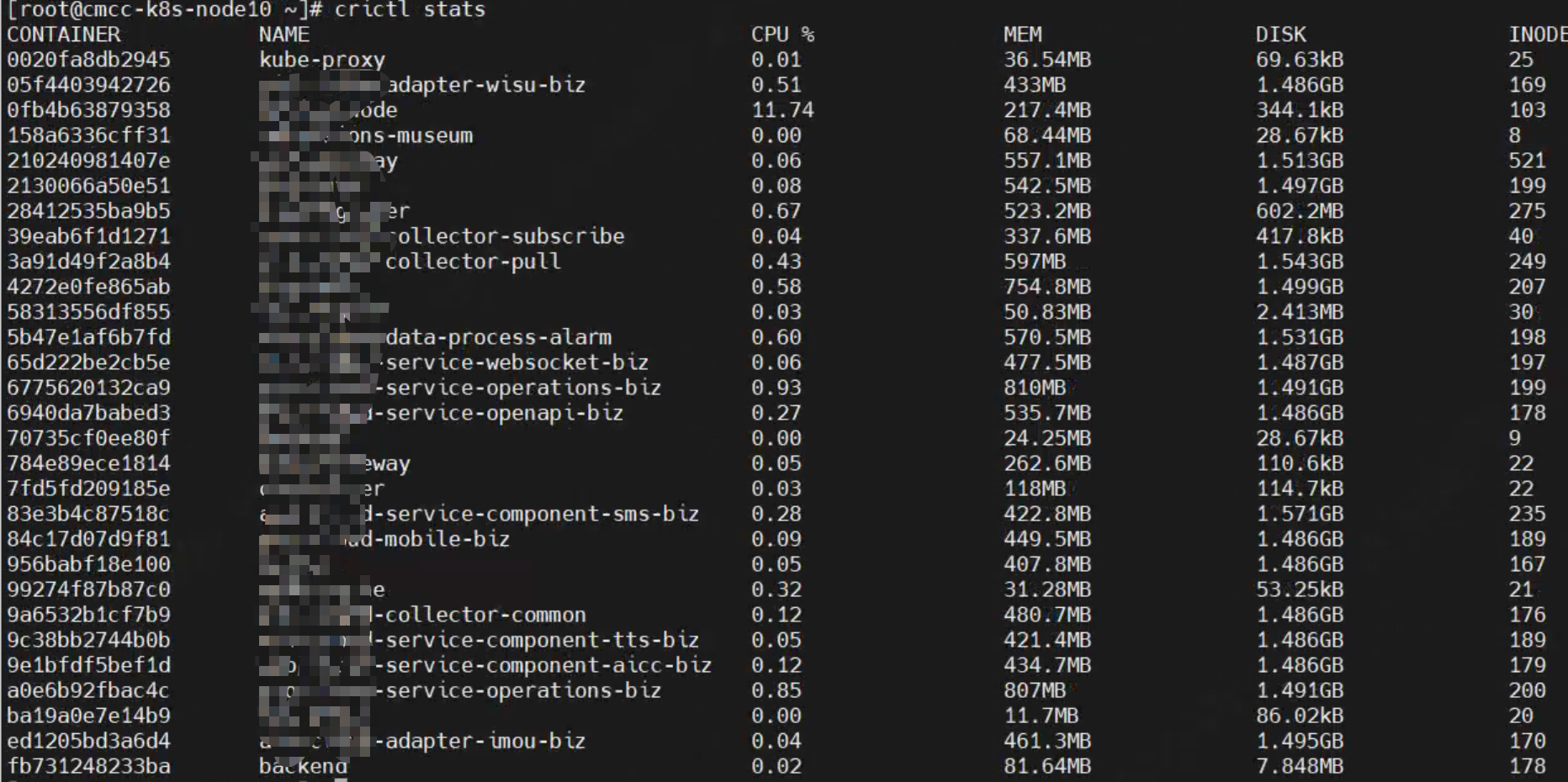Select disk value 602.2MB
This screenshot has height=782, width=1568.
point(1300,211)
